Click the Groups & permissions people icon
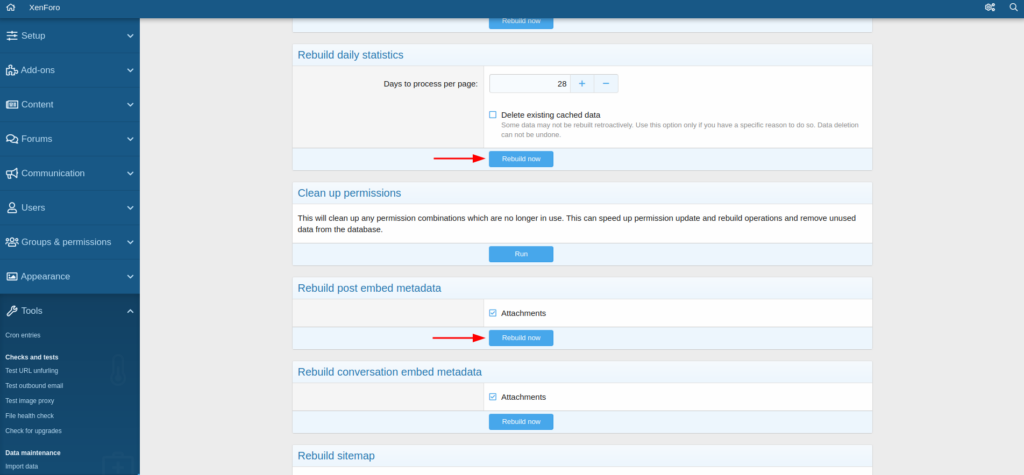 coord(12,242)
